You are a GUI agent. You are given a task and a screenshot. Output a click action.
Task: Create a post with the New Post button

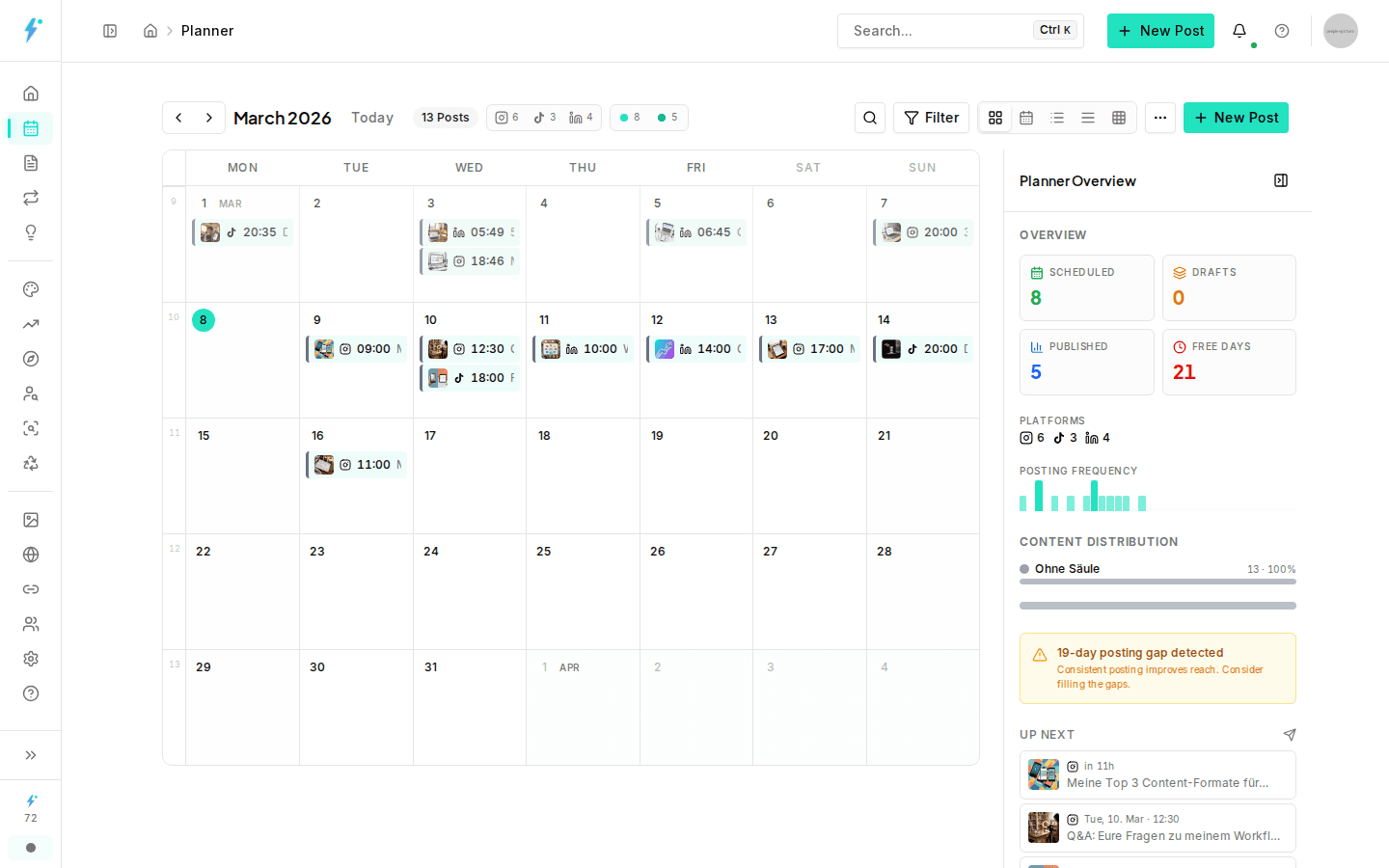click(x=1236, y=118)
